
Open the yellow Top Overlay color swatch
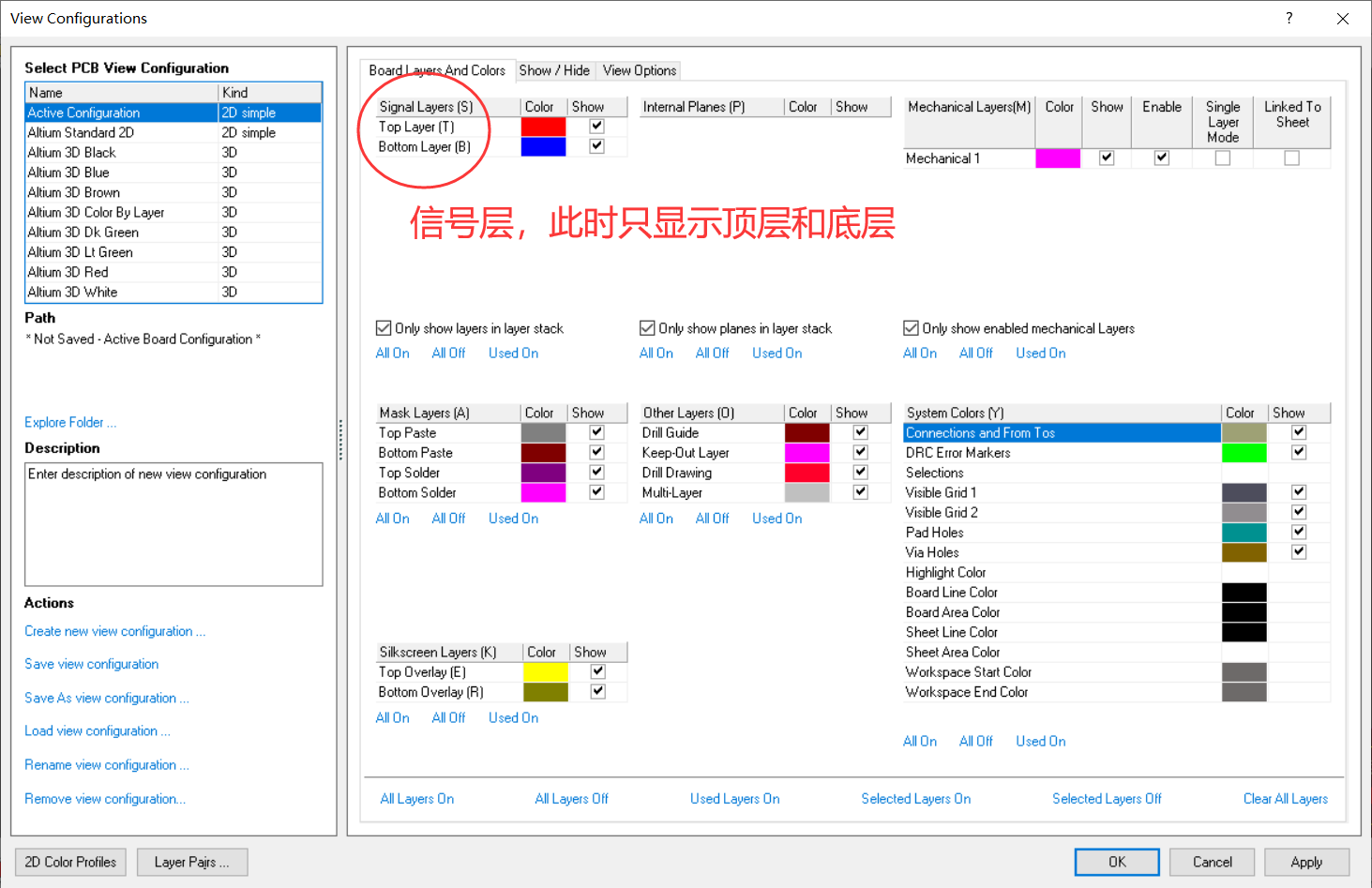pyautogui.click(x=545, y=672)
